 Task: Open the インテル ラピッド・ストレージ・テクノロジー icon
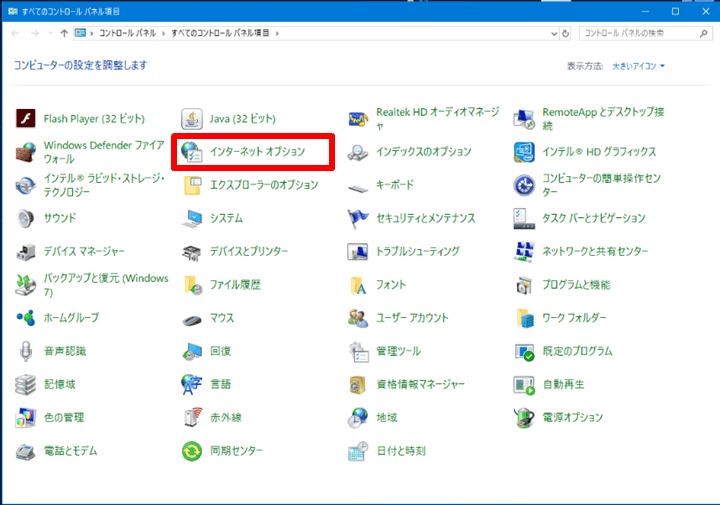click(26, 185)
